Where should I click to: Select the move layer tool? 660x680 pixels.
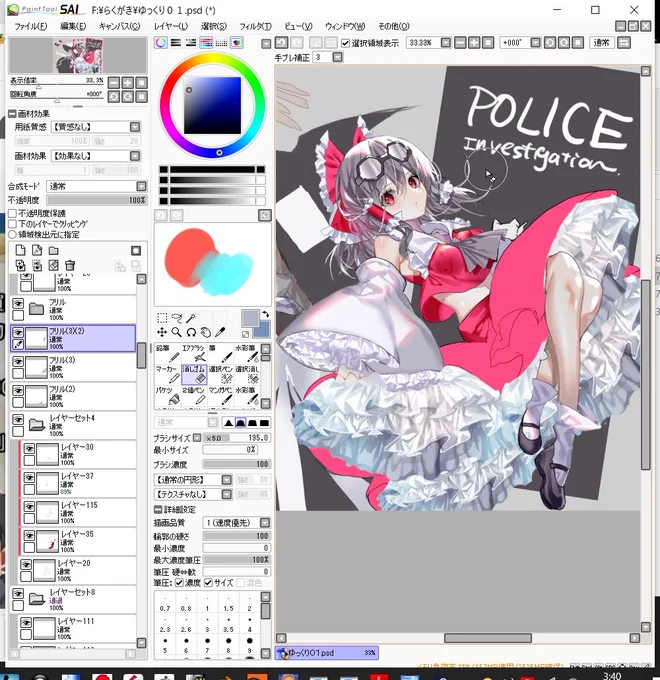tap(162, 332)
